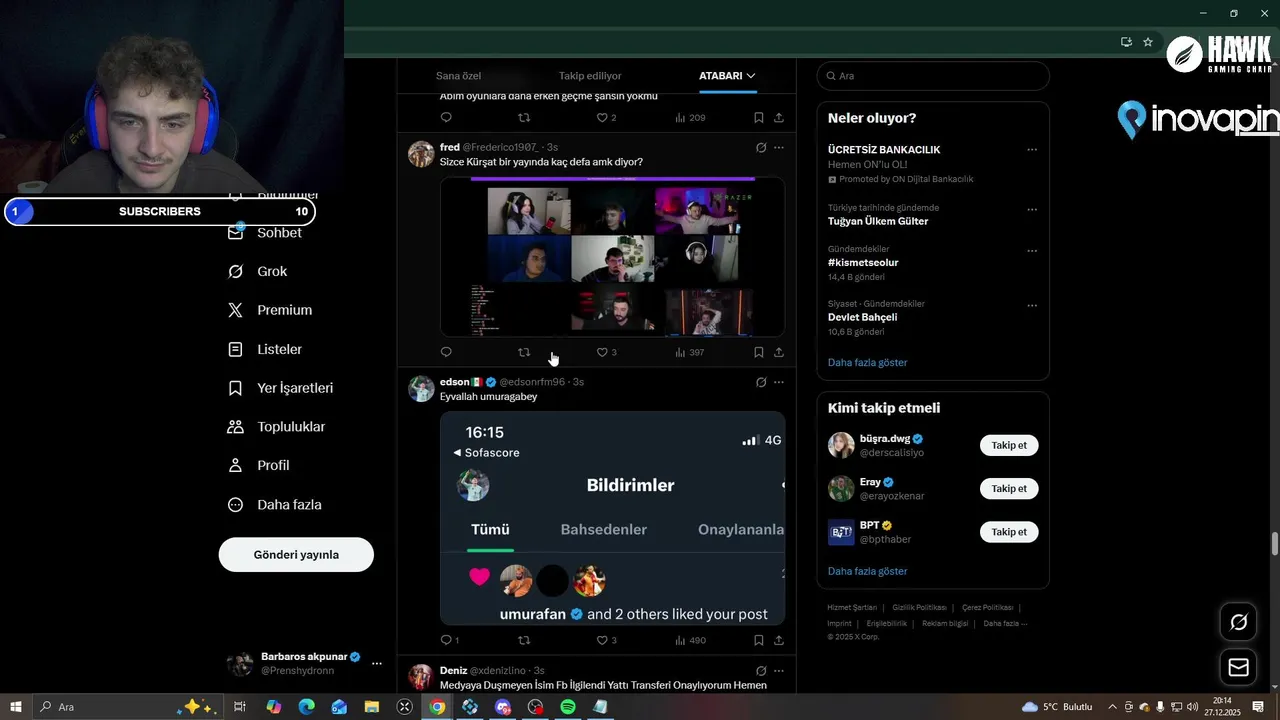Open the Hizmet Şartları footer link

tap(852, 607)
